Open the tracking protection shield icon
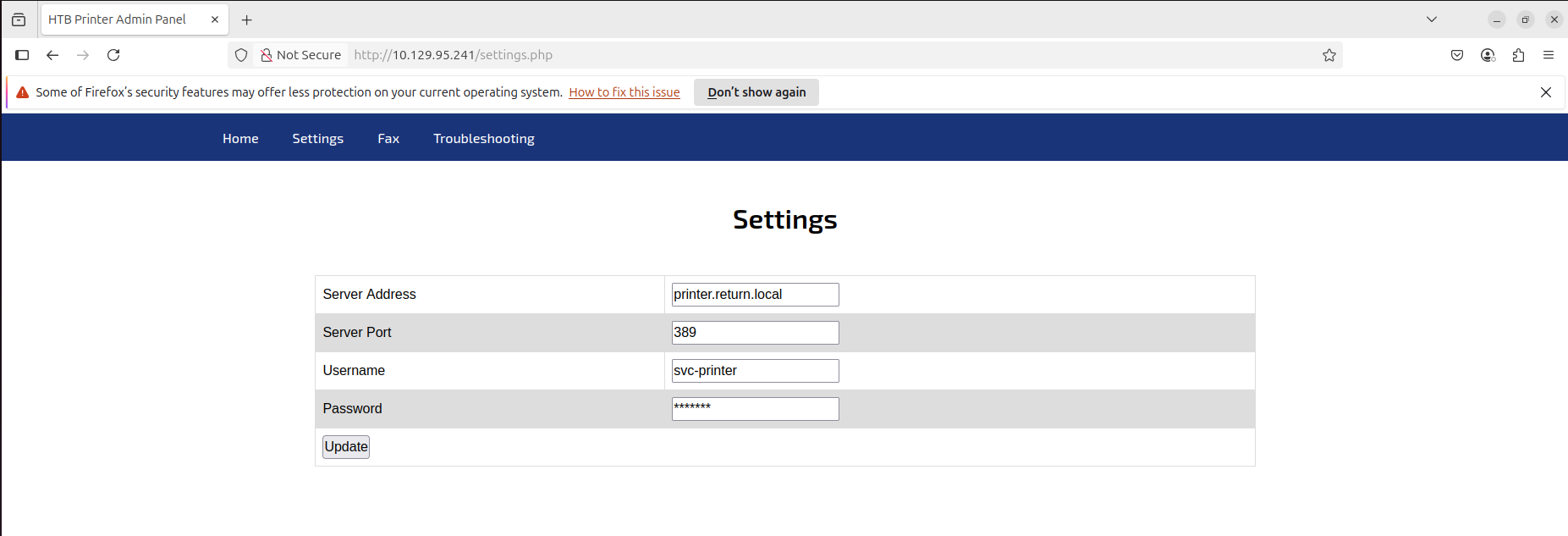The image size is (1568, 536). pos(241,55)
